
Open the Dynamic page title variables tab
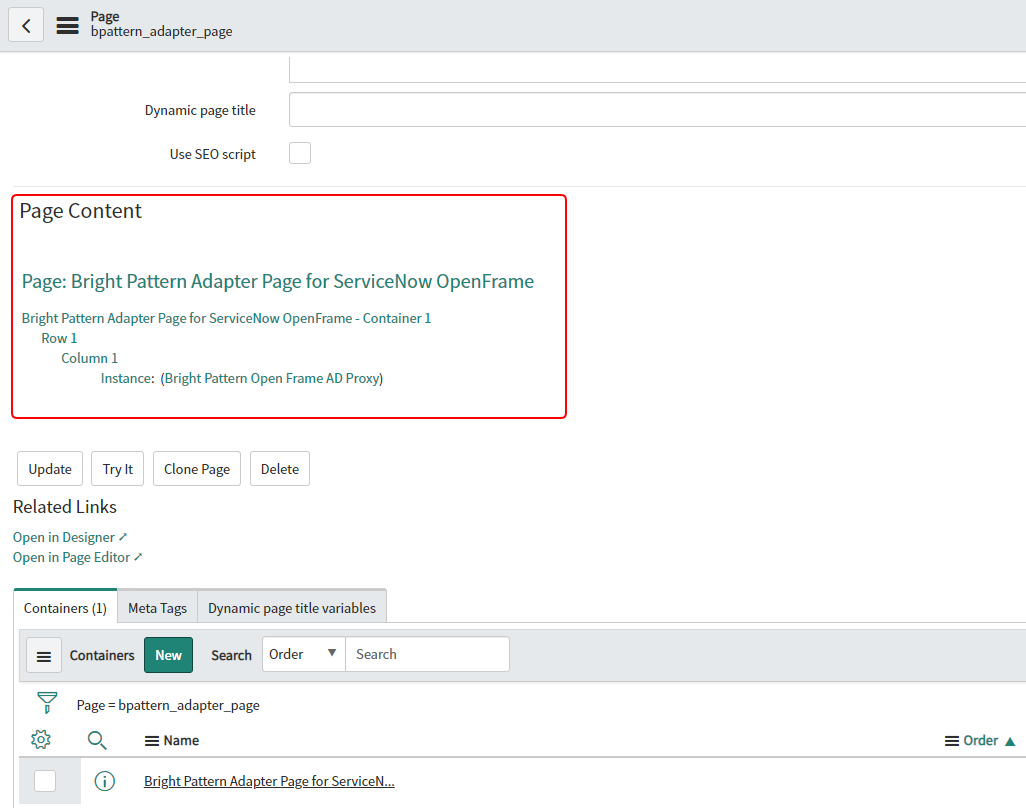click(x=292, y=608)
